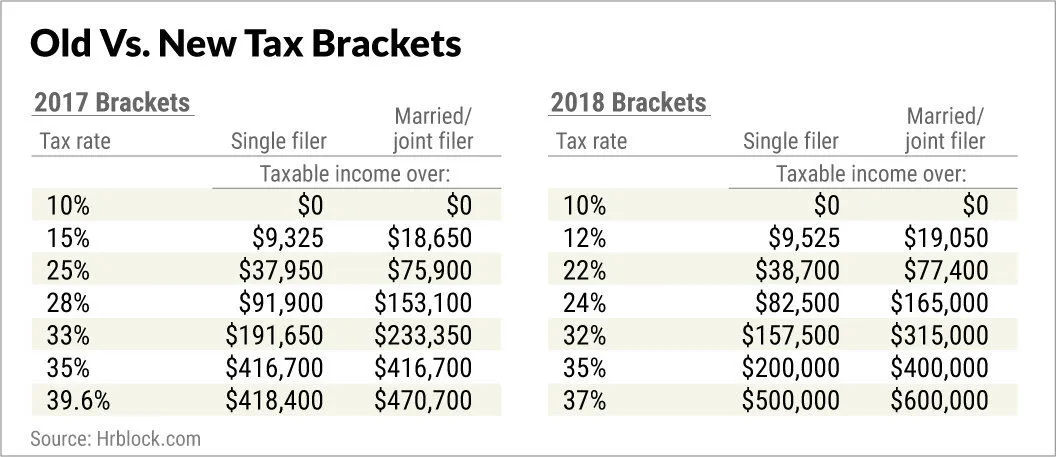
Task: Click the $9,325 single filer amount
Action: (287, 239)
